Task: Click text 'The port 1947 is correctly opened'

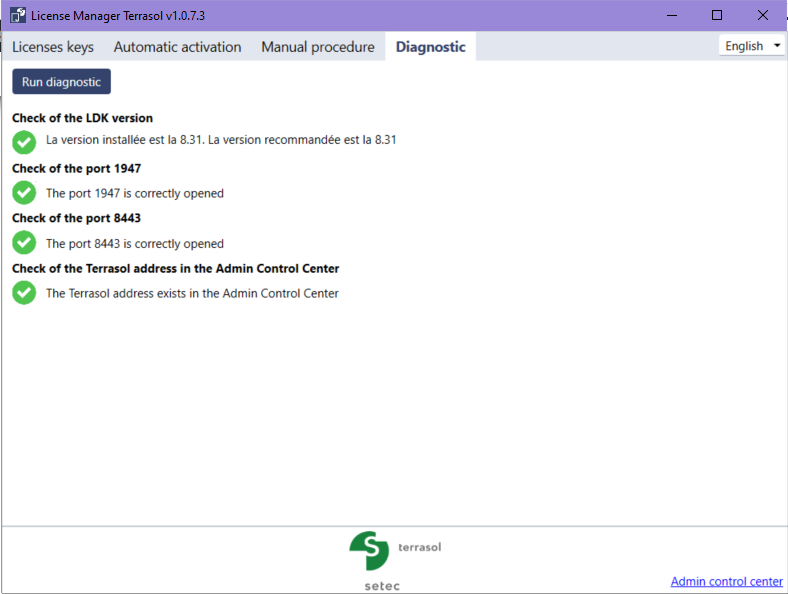Action: coord(135,193)
